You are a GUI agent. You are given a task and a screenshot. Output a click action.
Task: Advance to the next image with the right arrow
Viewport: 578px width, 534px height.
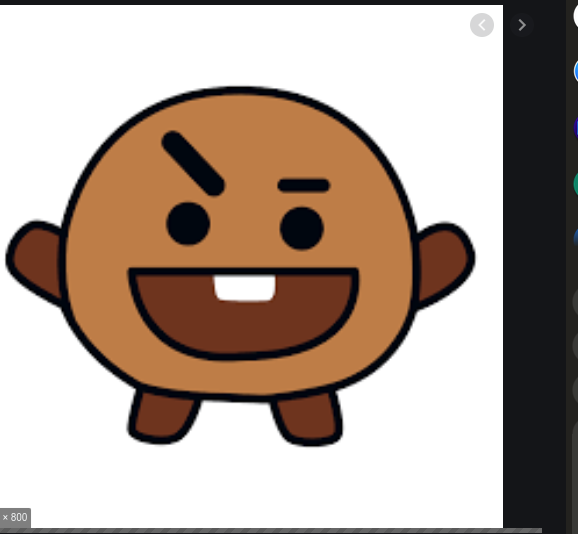click(x=522, y=25)
